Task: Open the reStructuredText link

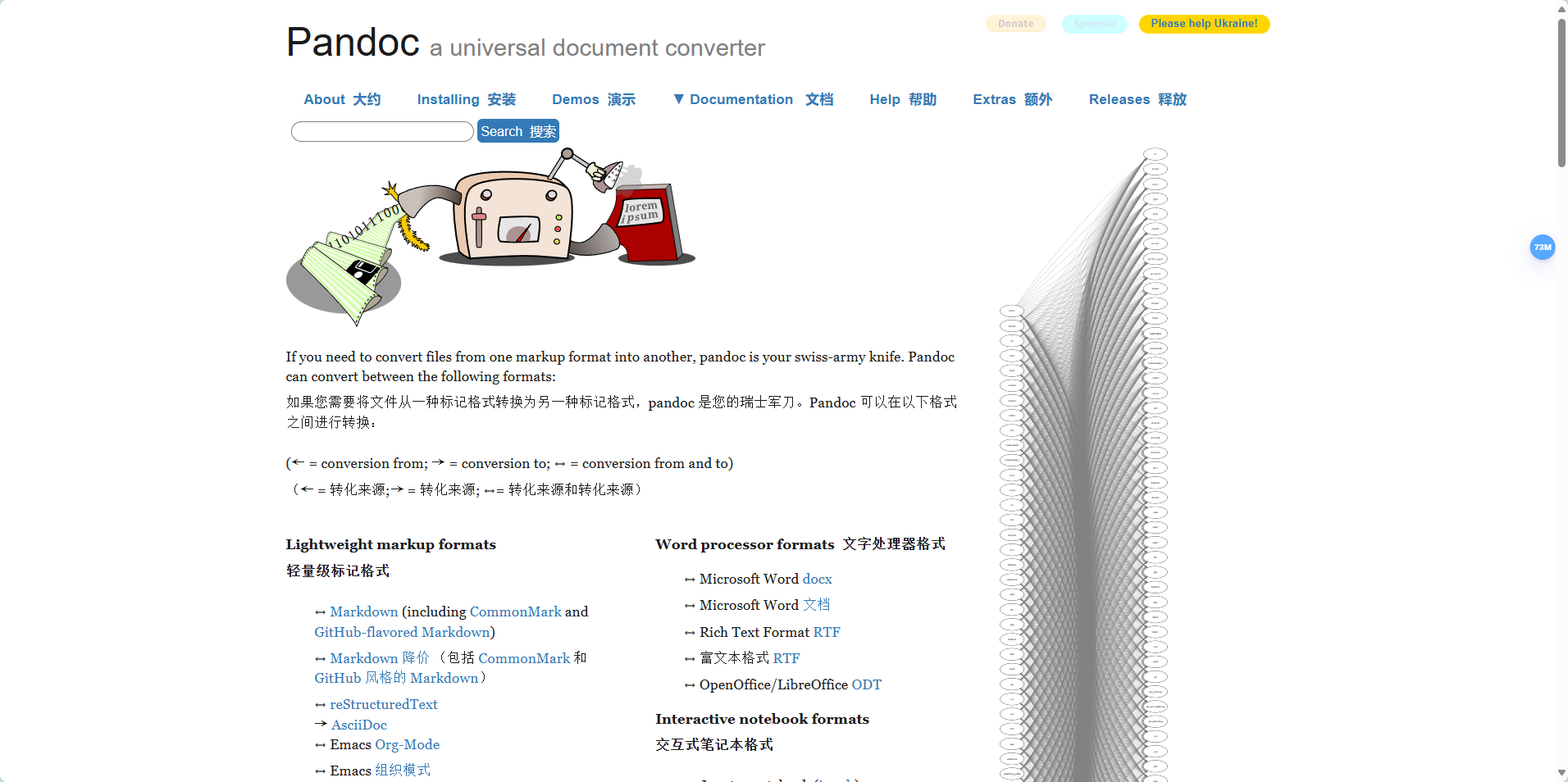Action: tap(384, 704)
